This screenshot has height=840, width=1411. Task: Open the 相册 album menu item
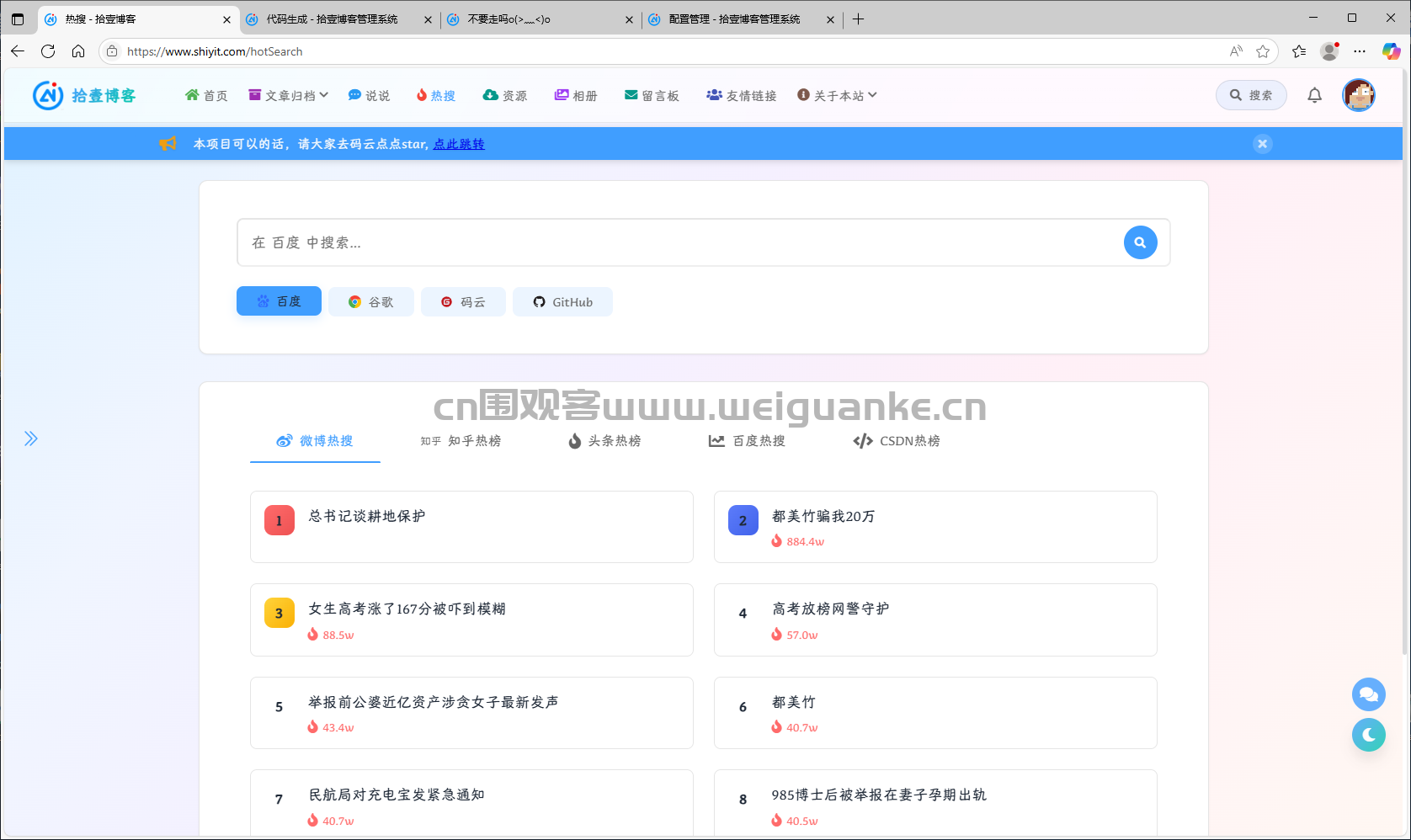pyautogui.click(x=576, y=96)
